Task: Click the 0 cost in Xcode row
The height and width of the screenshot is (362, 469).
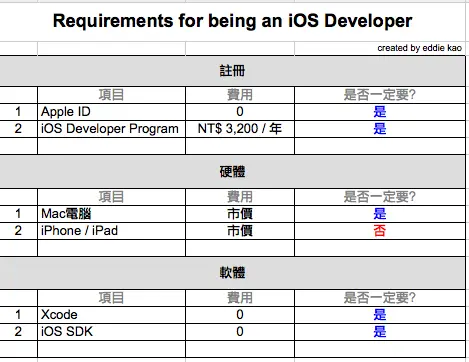Action: click(240, 315)
